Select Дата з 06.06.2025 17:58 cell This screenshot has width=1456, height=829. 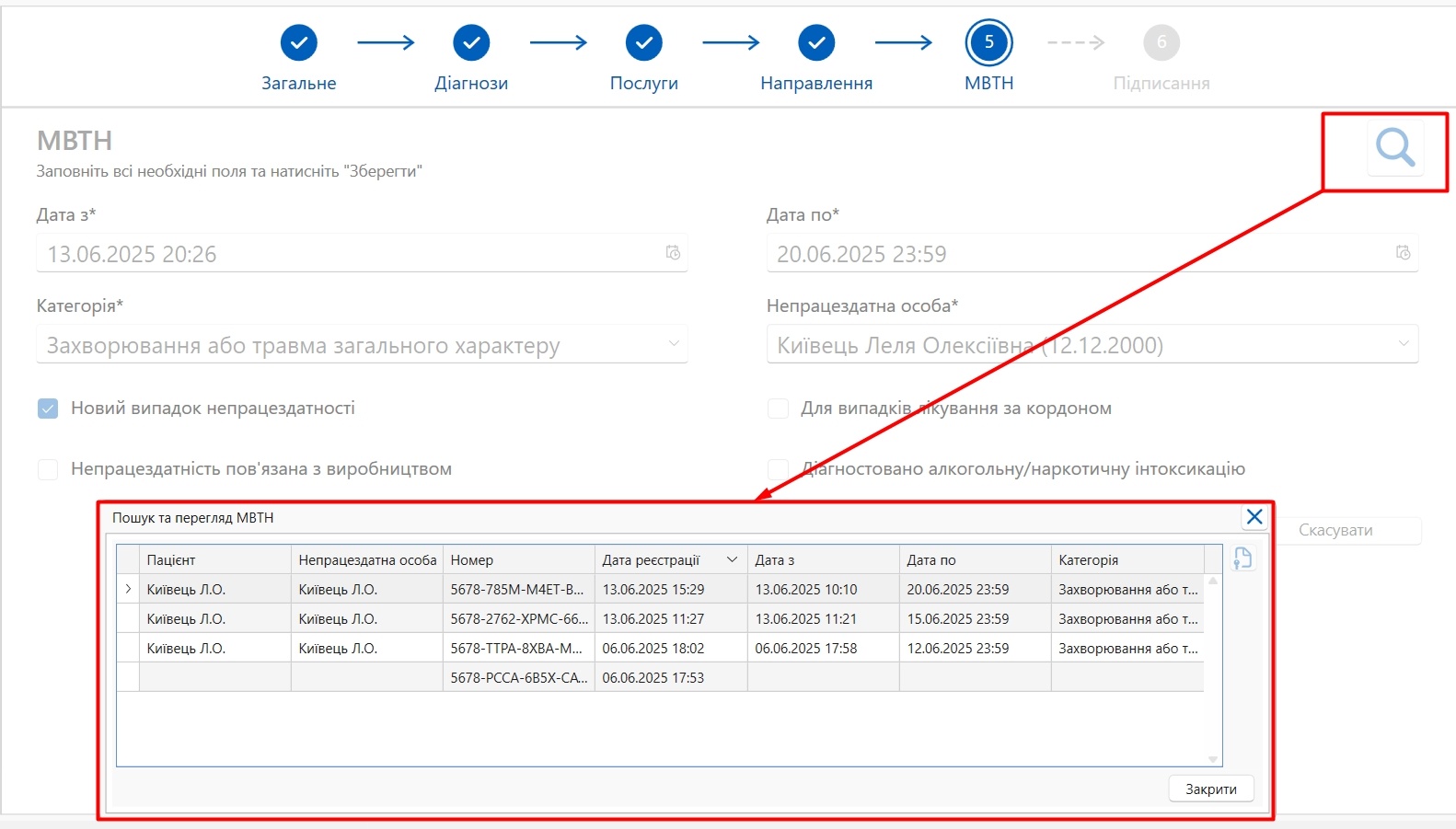pos(823,648)
